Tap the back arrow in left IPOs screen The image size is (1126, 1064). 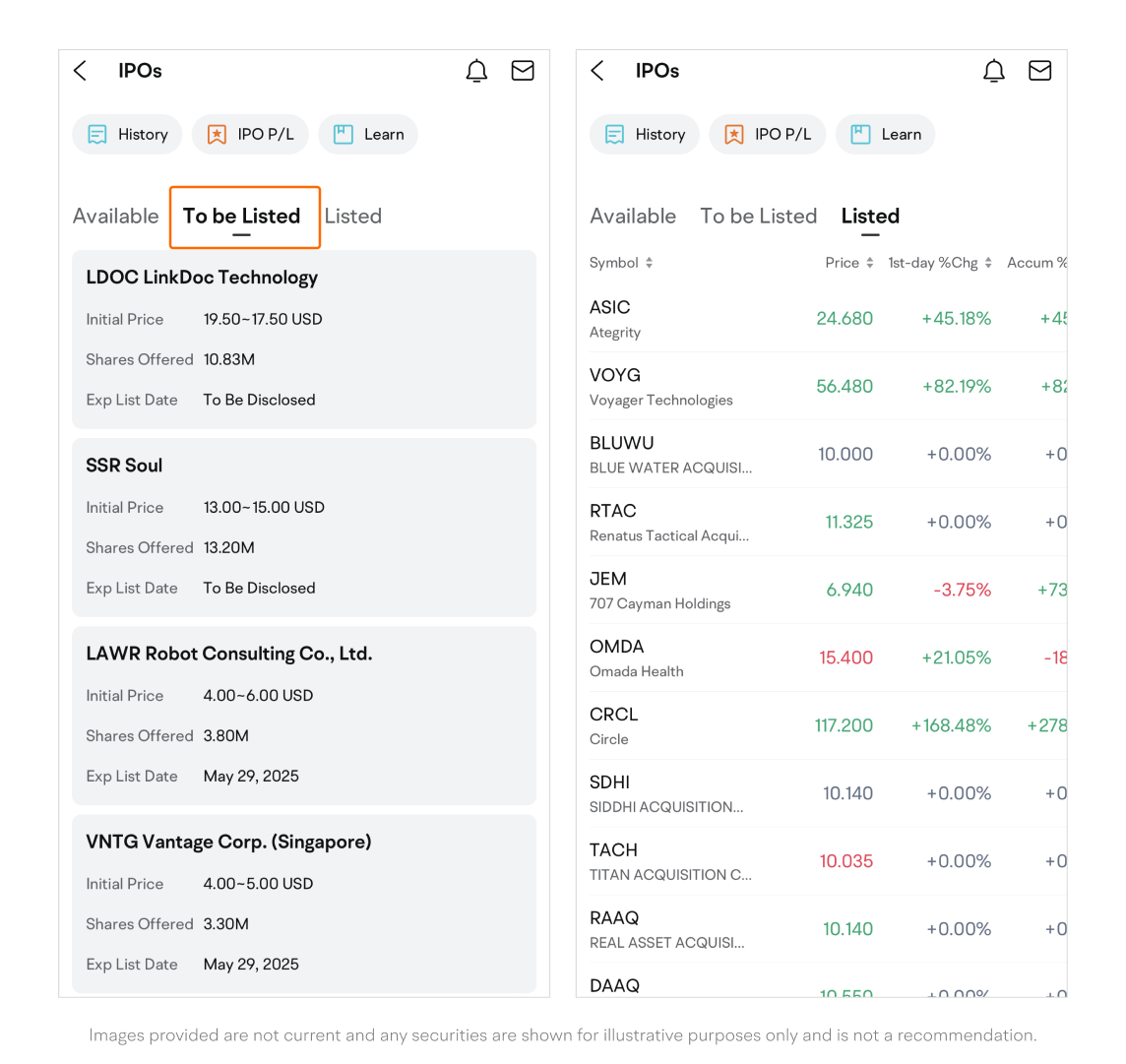click(81, 71)
